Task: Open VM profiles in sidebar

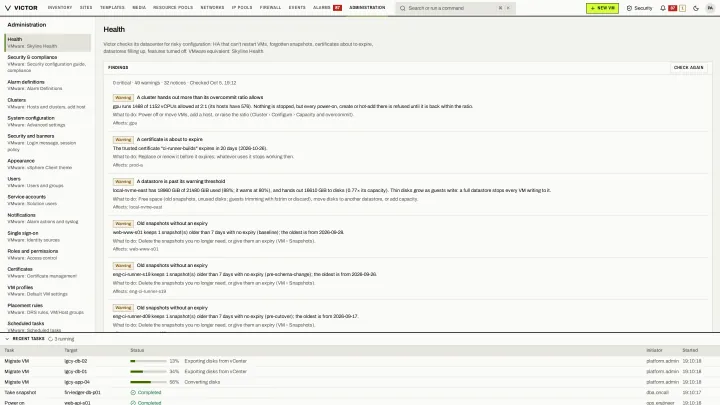Action: click(x=48, y=290)
